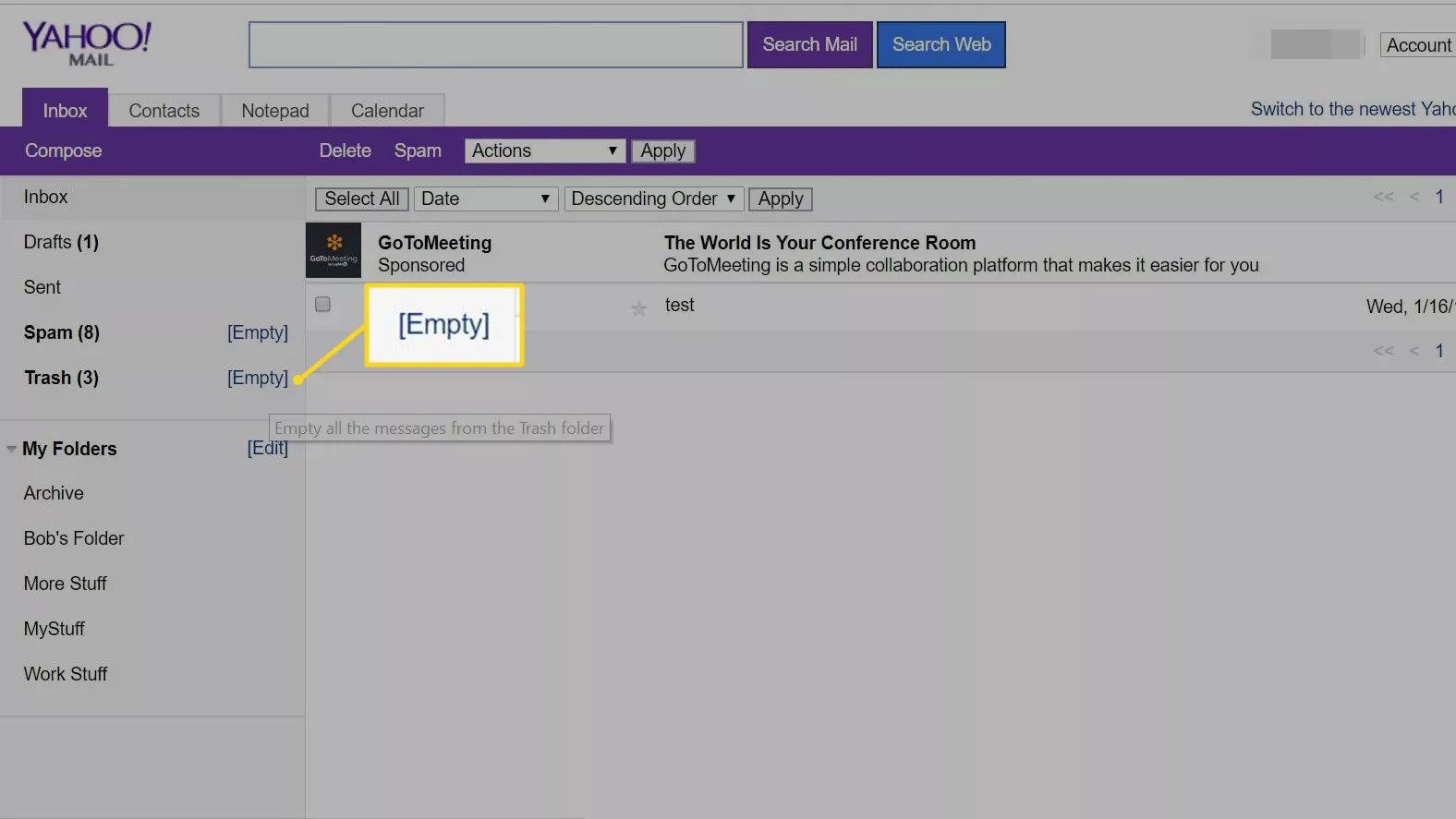This screenshot has width=1456, height=819.
Task: Tick the checkbox beside the test email
Action: pos(322,304)
